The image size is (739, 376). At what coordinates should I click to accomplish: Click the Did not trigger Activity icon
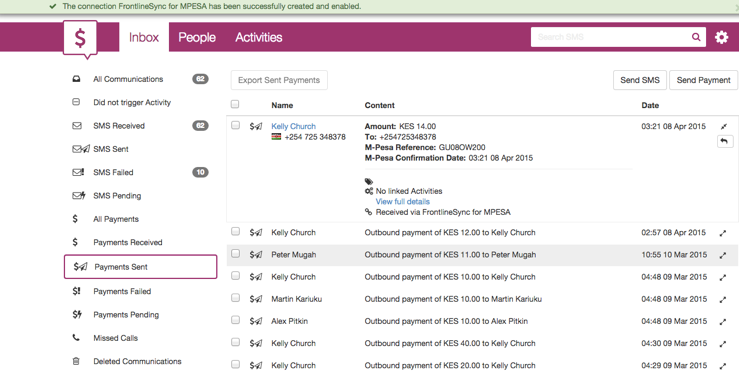point(76,102)
